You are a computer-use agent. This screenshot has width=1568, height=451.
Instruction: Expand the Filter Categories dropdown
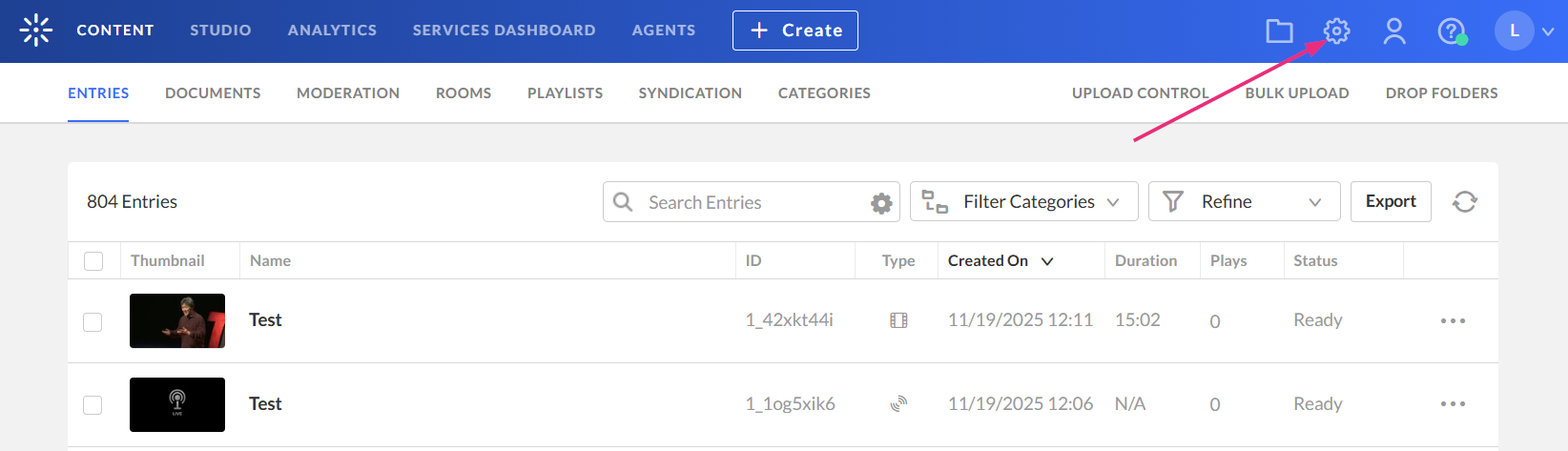pos(1023,202)
